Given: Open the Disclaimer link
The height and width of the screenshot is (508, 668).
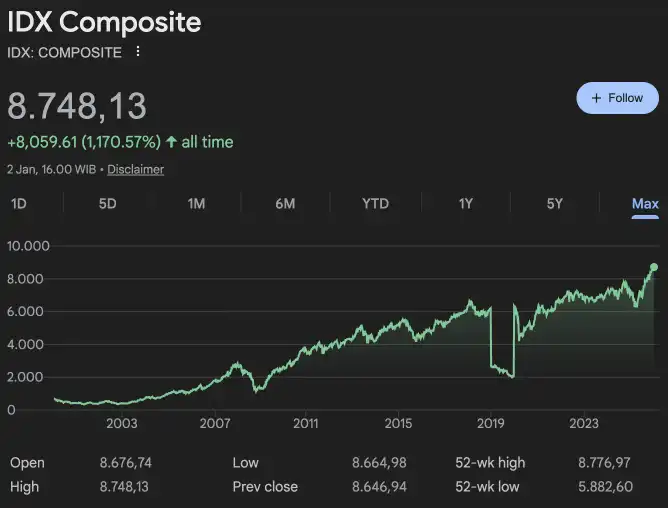Looking at the screenshot, I should 135,169.
